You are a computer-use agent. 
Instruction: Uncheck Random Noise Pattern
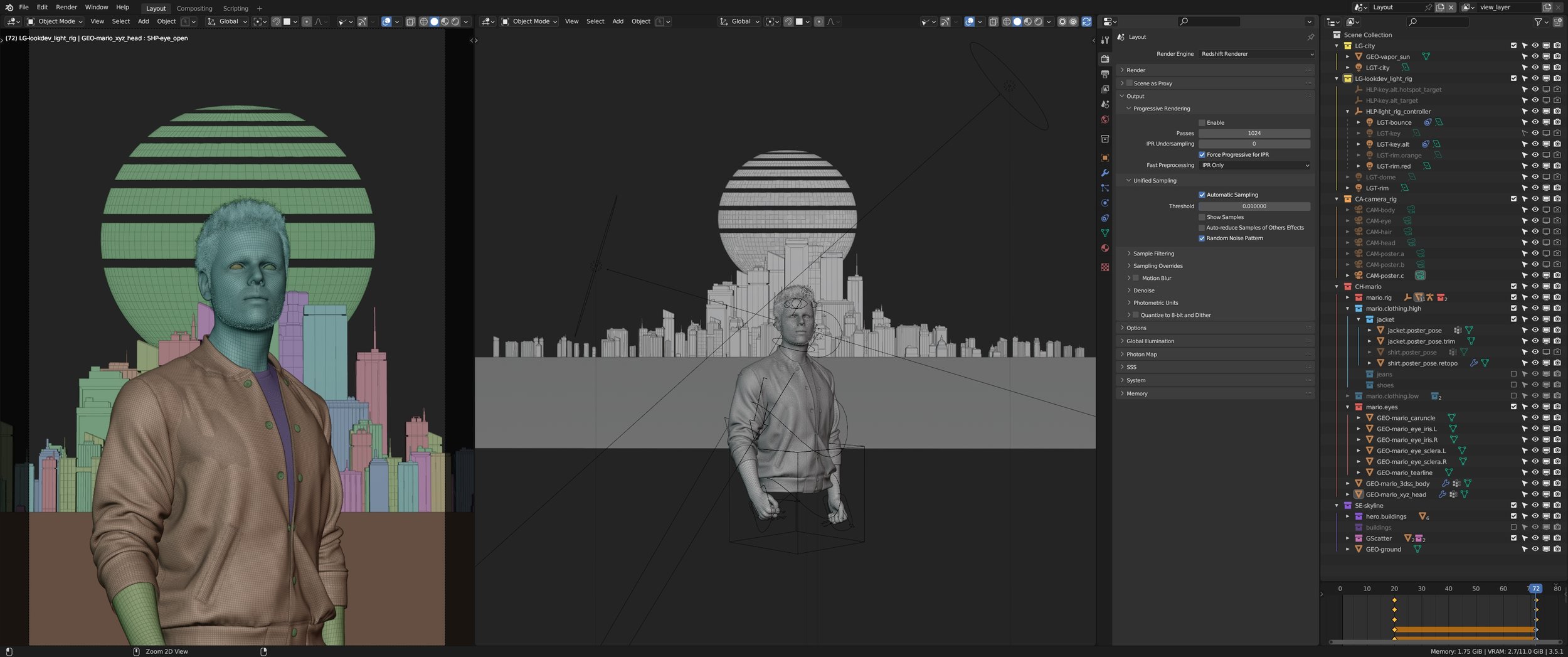pos(1202,238)
